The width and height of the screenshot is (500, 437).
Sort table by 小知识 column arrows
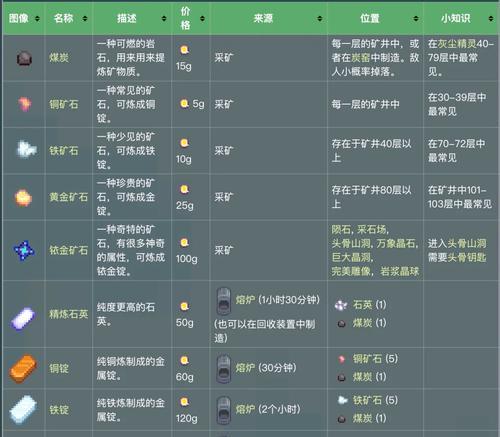pyautogui.click(x=491, y=19)
